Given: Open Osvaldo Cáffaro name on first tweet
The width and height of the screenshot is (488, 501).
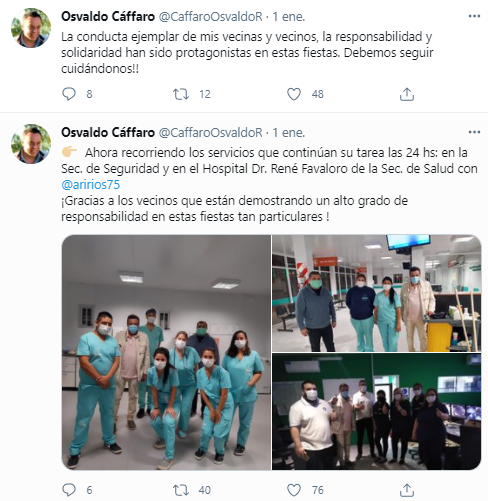Looking at the screenshot, I should coord(108,16).
